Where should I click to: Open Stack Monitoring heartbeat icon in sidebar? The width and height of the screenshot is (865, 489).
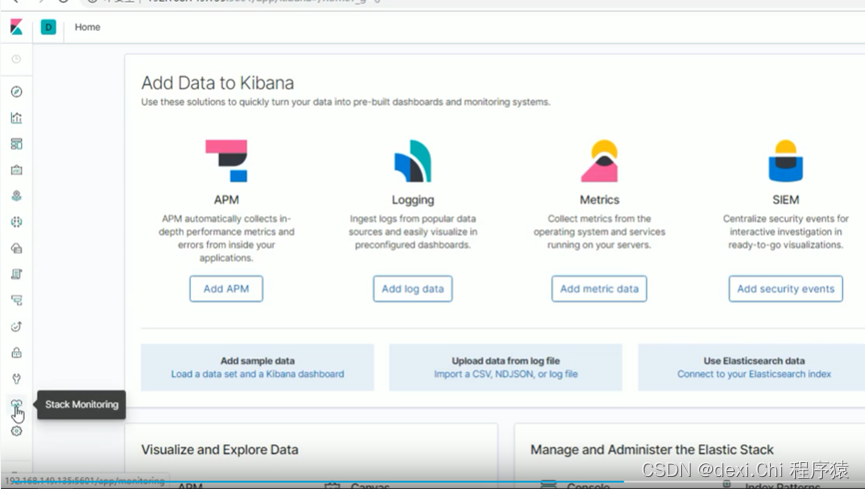click(x=17, y=405)
